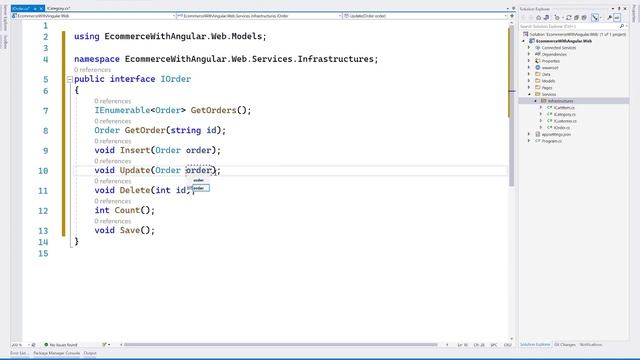Select the wwwroot folder

point(547,68)
